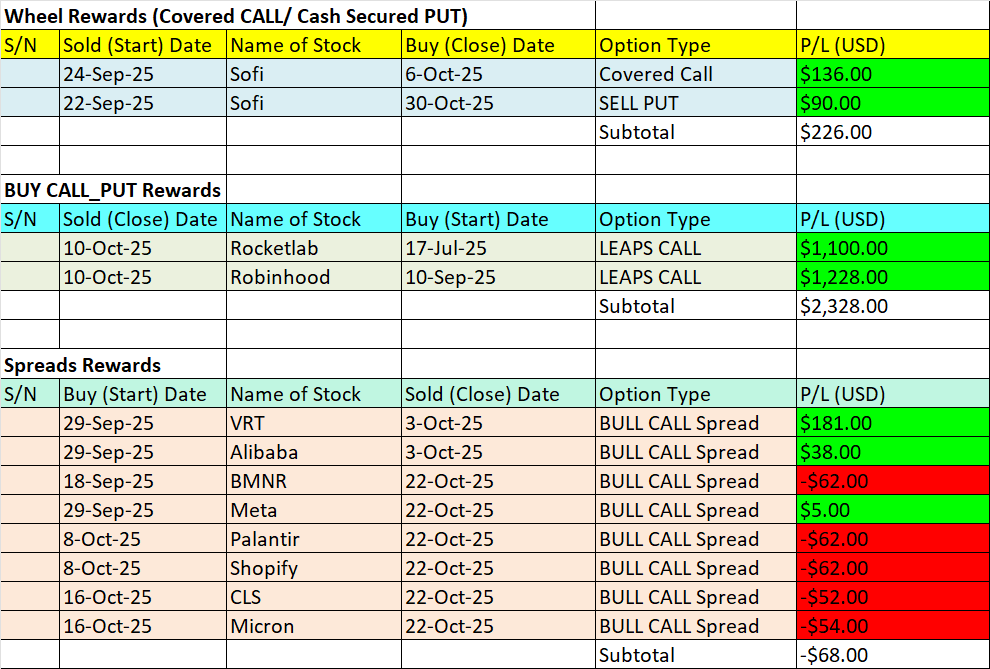Select the $2,328.00 subtotal value cell

point(892,306)
